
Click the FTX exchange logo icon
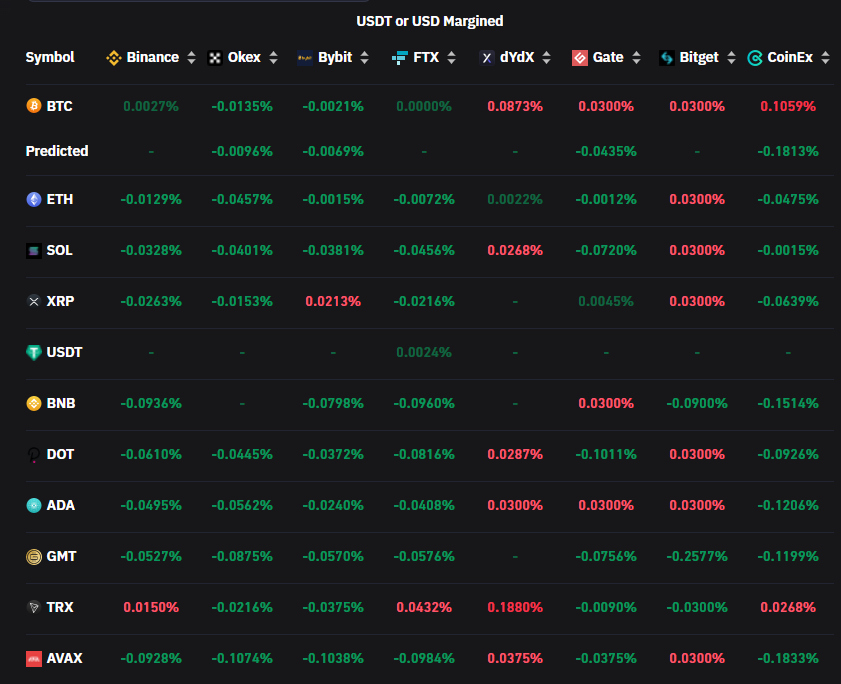(x=400, y=58)
